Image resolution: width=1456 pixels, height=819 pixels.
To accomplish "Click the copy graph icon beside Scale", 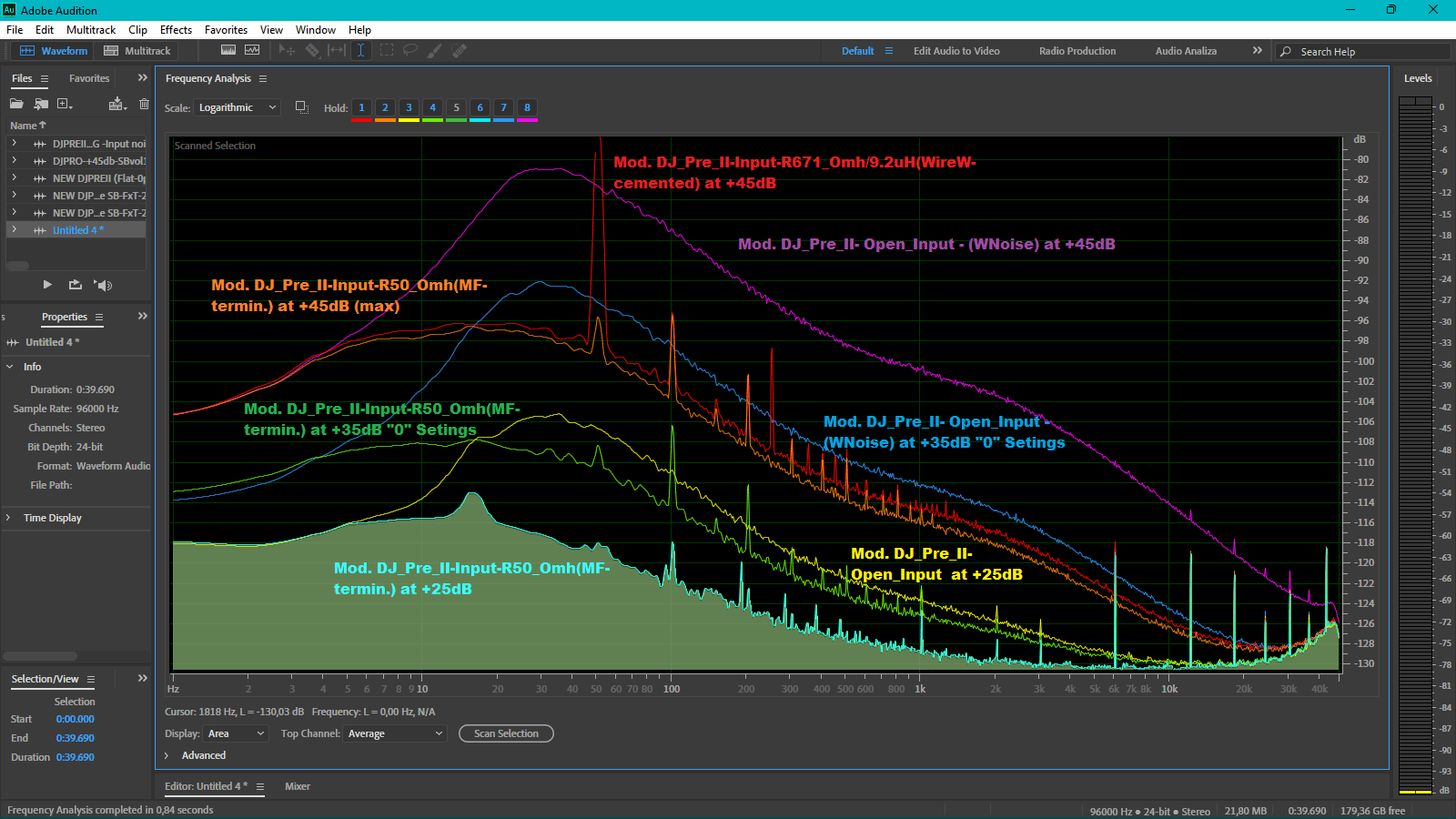I will point(302,107).
